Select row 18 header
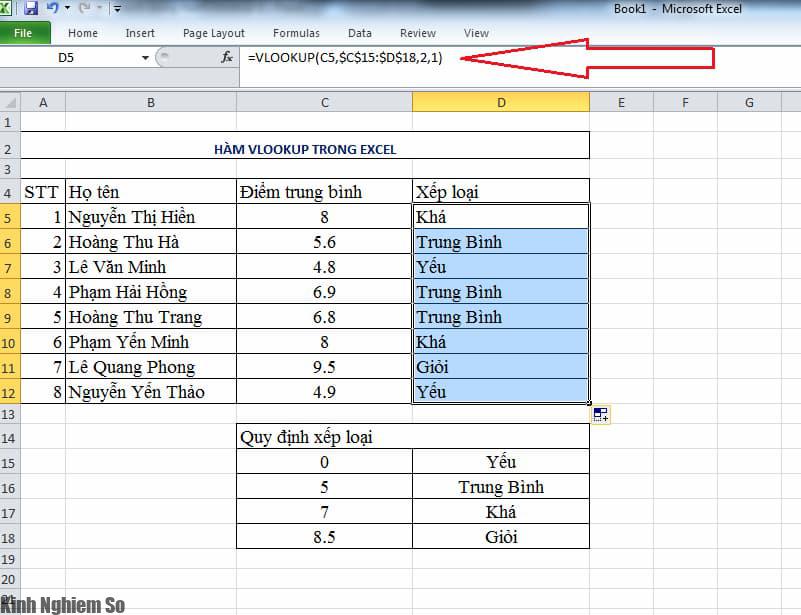Viewport: 801px width, 615px height. click(x=10, y=538)
